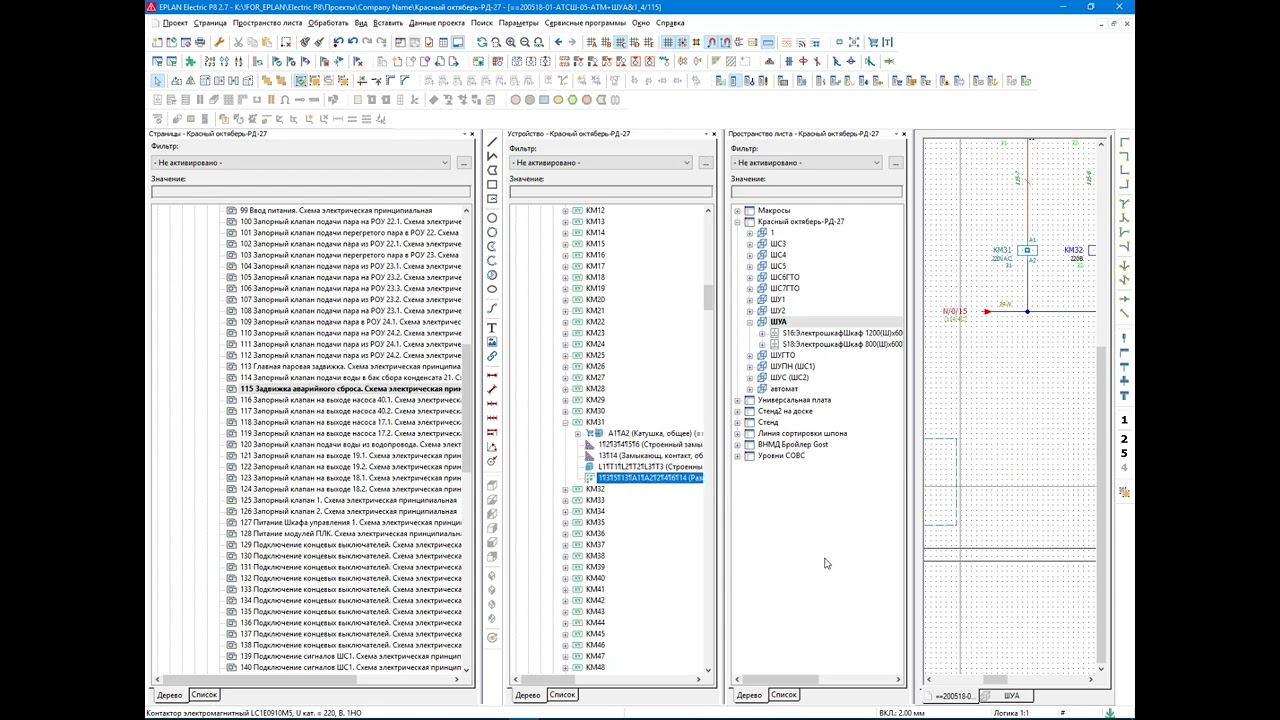Click the Print icon in the top toolbar
1280x720 pixels.
click(x=200, y=42)
